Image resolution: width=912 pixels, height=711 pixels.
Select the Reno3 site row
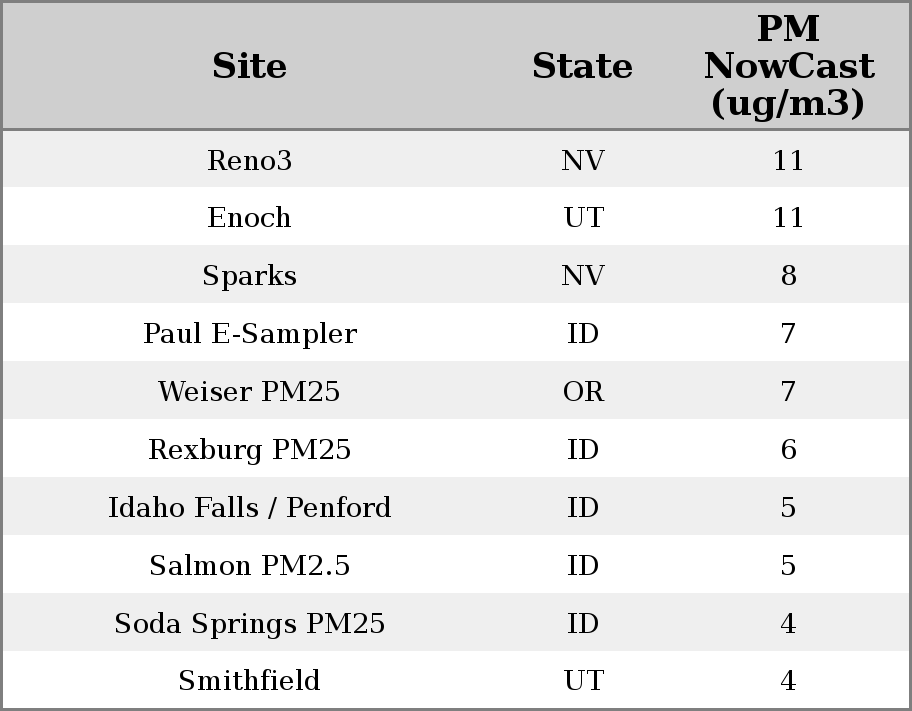(249, 160)
